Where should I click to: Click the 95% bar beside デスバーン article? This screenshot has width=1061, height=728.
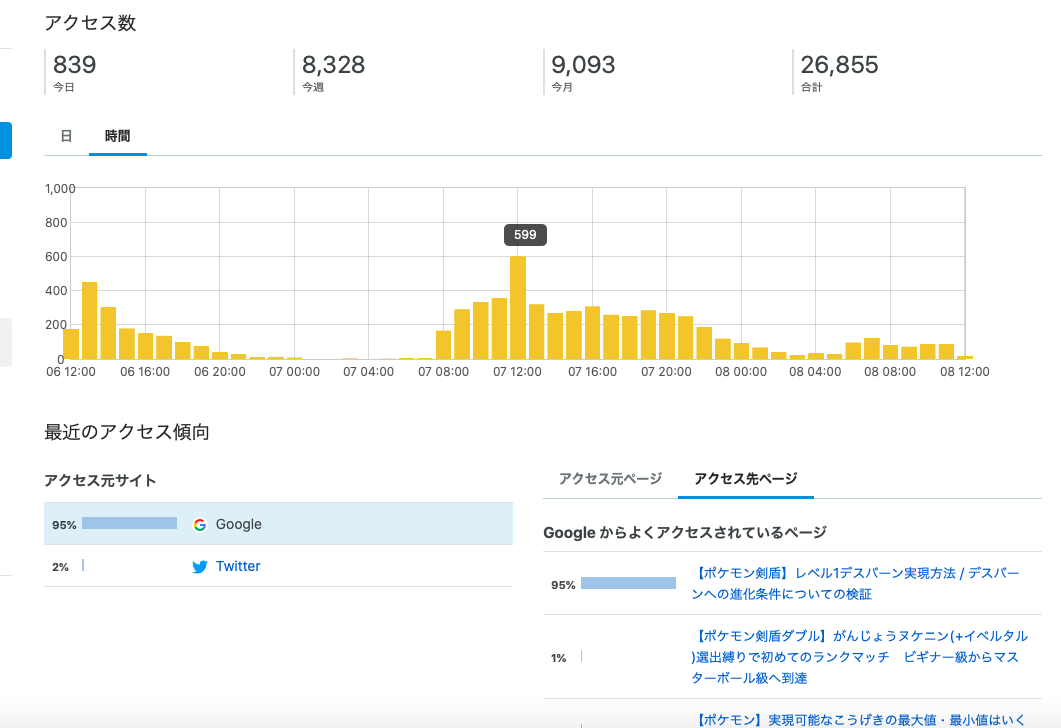[629, 583]
